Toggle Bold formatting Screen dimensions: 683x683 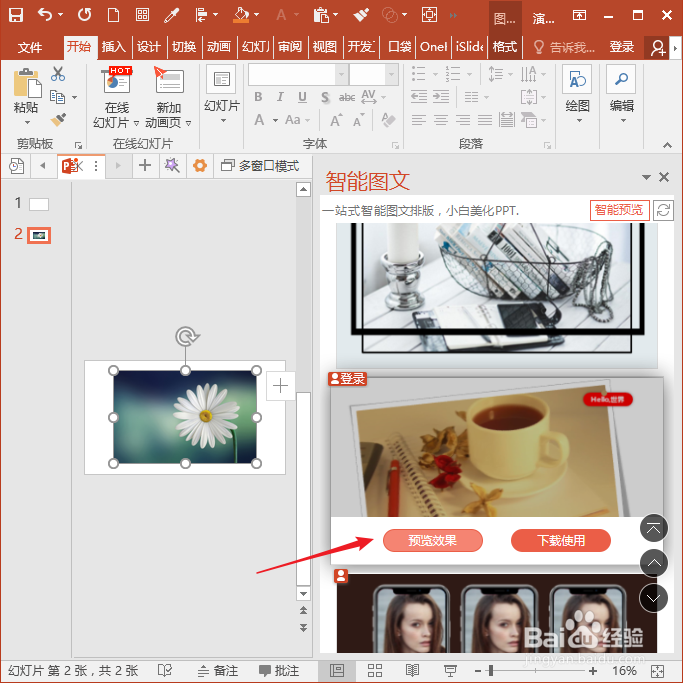(x=258, y=97)
